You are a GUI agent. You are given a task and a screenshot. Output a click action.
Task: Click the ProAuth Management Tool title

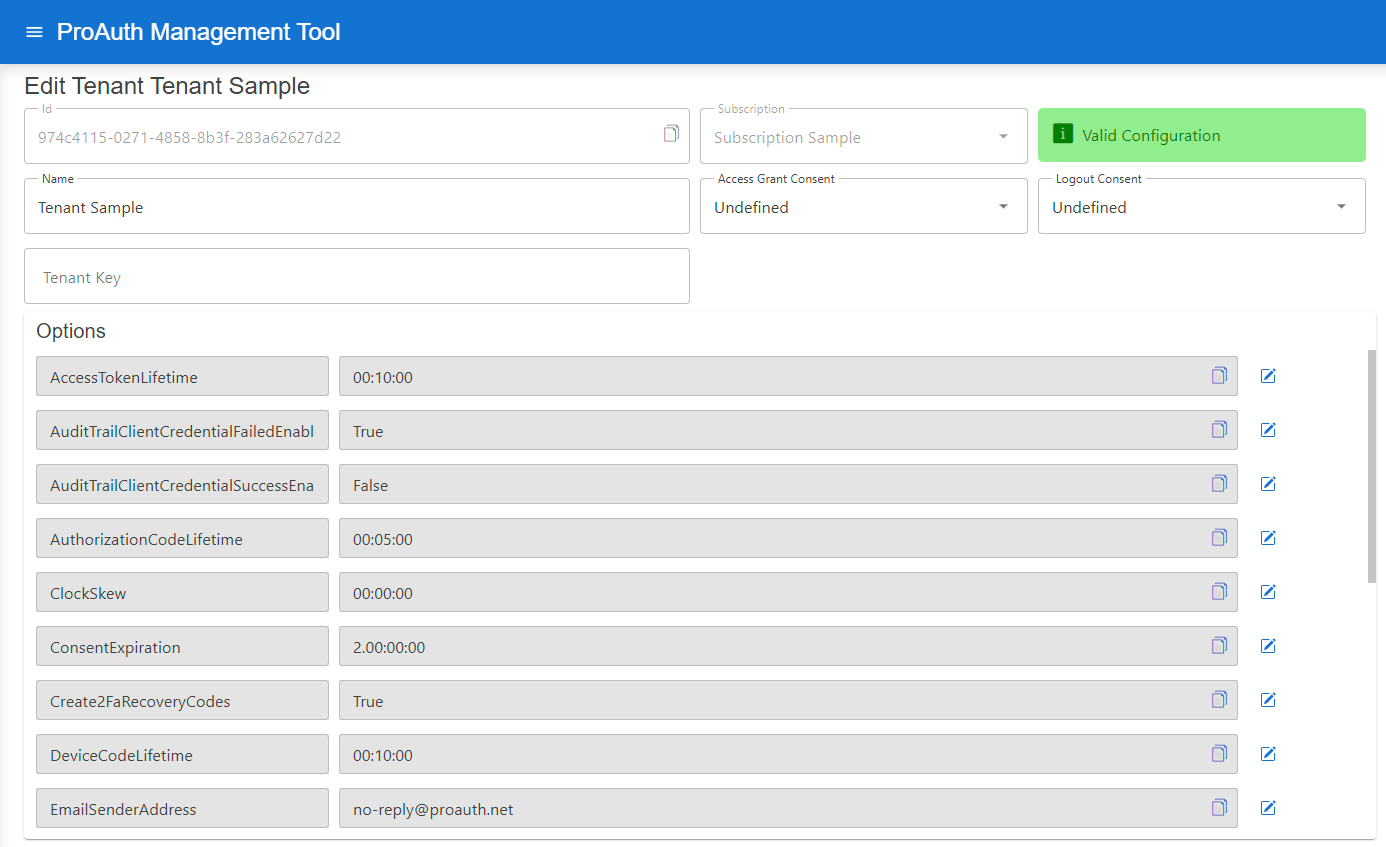198,32
